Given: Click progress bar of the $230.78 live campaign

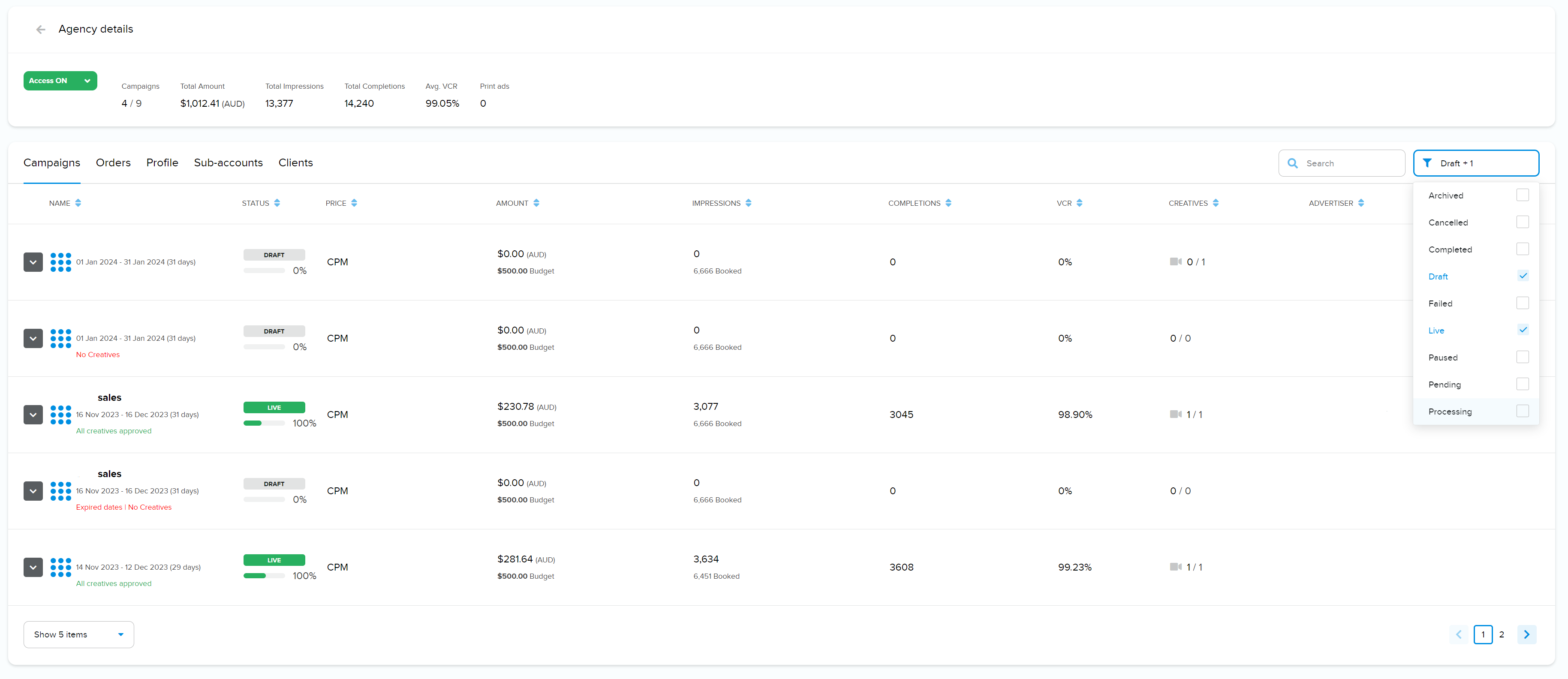Looking at the screenshot, I should [264, 424].
